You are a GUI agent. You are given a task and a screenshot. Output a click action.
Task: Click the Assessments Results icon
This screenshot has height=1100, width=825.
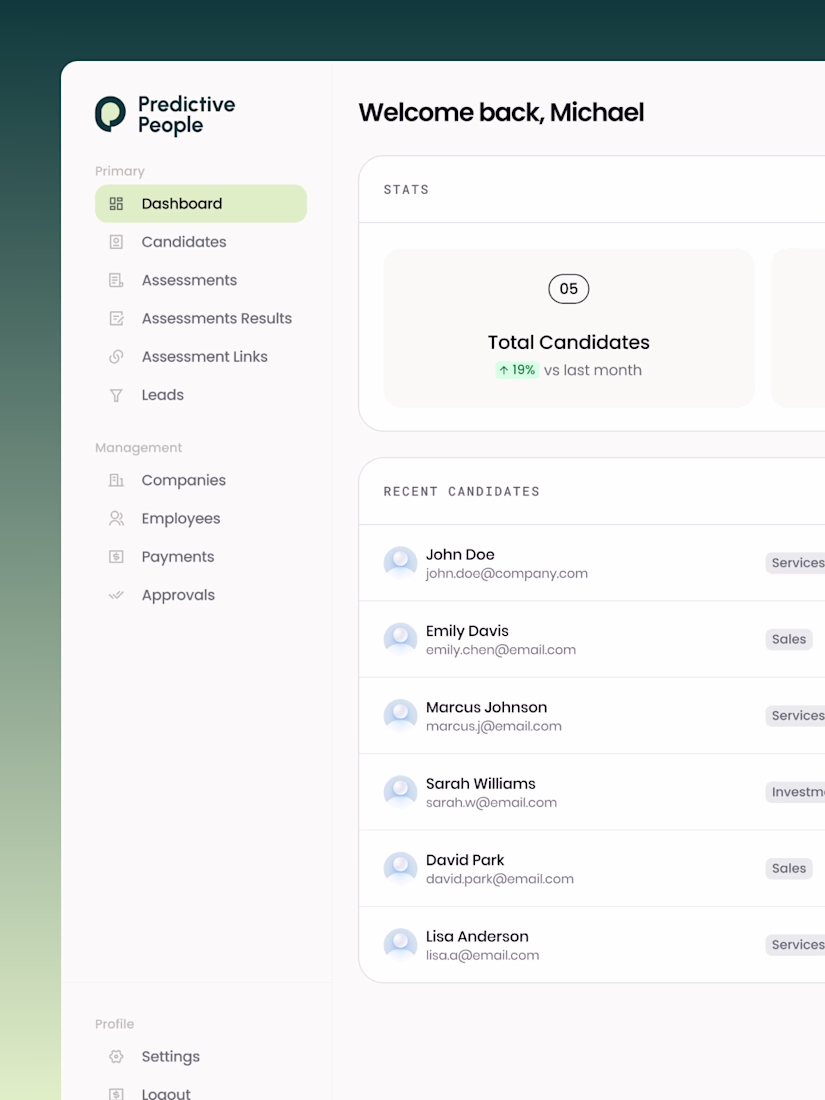coord(116,318)
